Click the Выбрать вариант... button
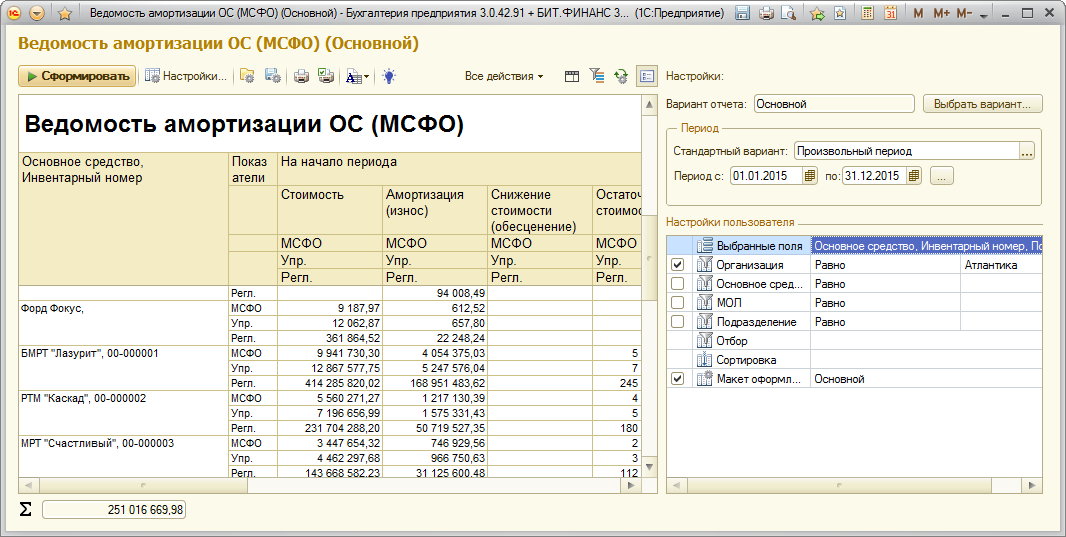 (x=981, y=103)
